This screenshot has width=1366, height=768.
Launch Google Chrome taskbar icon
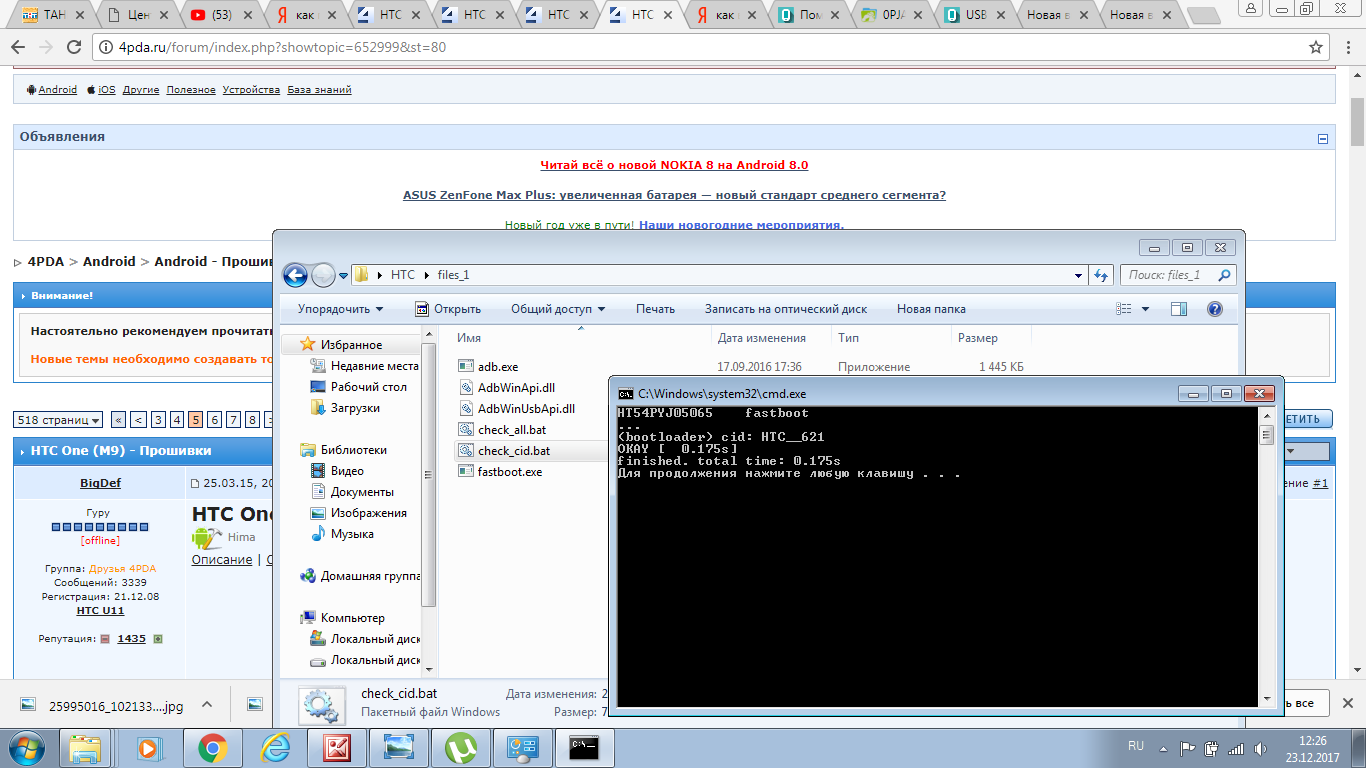click(212, 747)
